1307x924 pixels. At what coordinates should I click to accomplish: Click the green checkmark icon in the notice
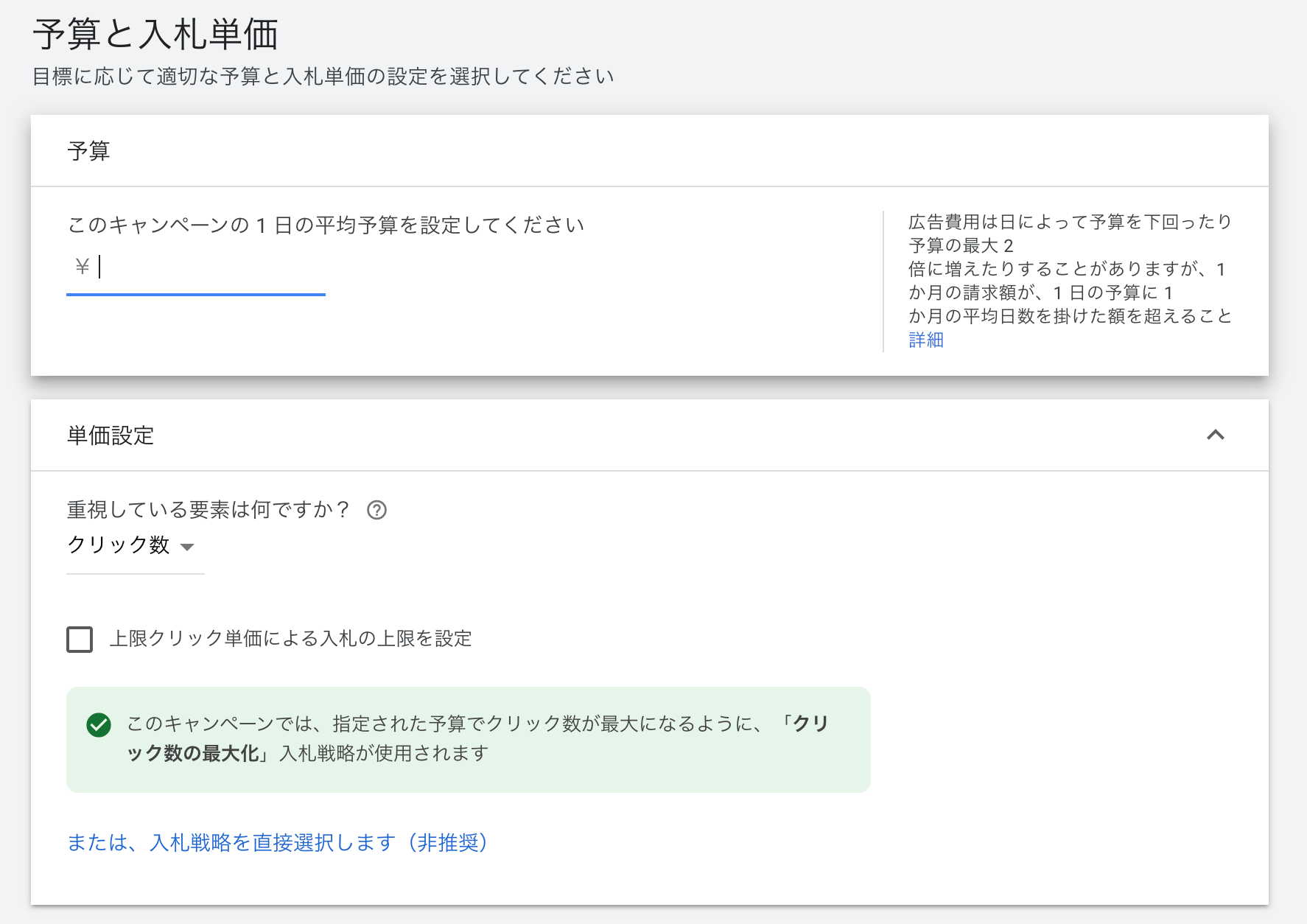point(99,725)
